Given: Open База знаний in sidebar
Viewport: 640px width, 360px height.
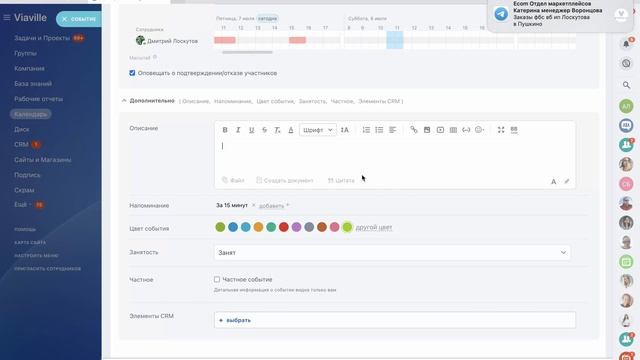Looking at the screenshot, I should tap(33, 84).
